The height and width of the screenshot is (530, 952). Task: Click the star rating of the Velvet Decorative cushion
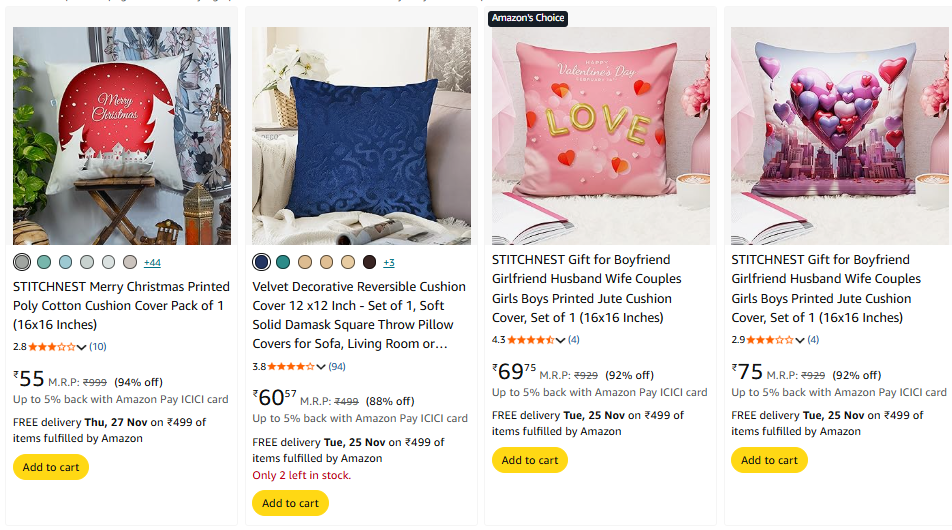tap(291, 367)
